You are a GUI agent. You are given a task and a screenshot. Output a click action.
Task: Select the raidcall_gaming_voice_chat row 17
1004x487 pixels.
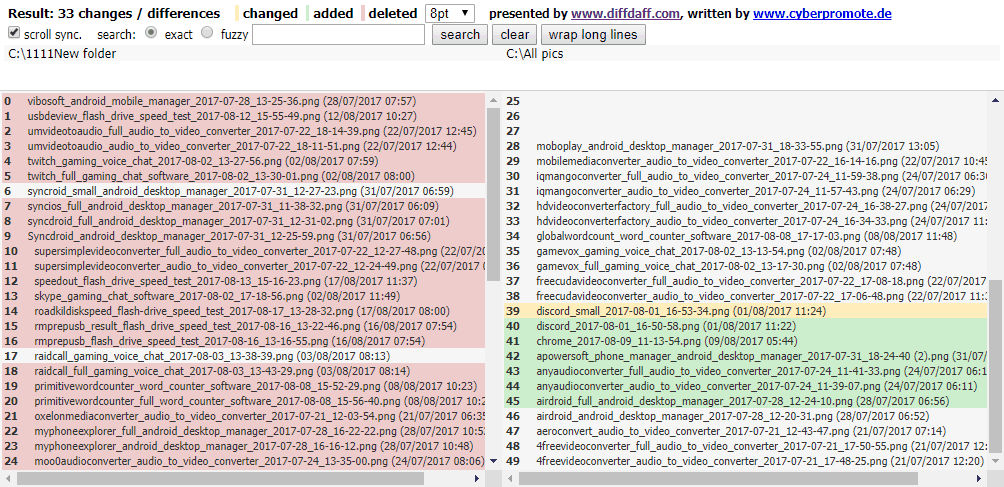[x=243, y=356]
